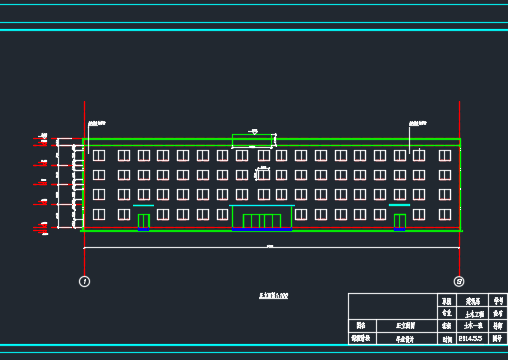The width and height of the screenshot is (508, 360).
Task: Select the small green door right of the main entrance
Action: (x=400, y=221)
